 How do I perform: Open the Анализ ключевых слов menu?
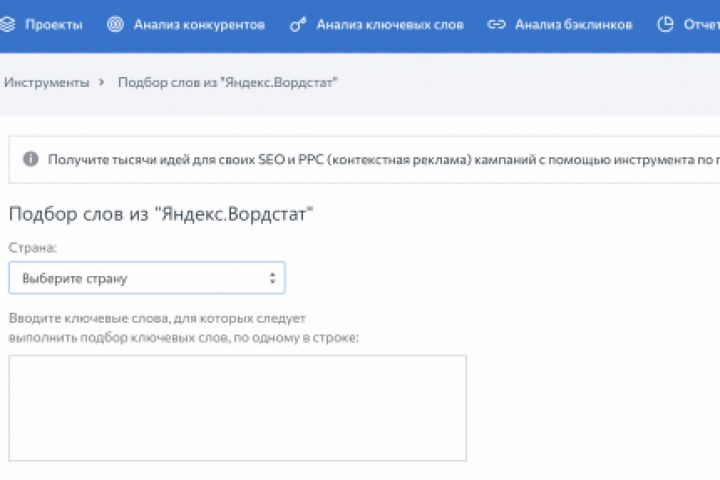(x=390, y=24)
